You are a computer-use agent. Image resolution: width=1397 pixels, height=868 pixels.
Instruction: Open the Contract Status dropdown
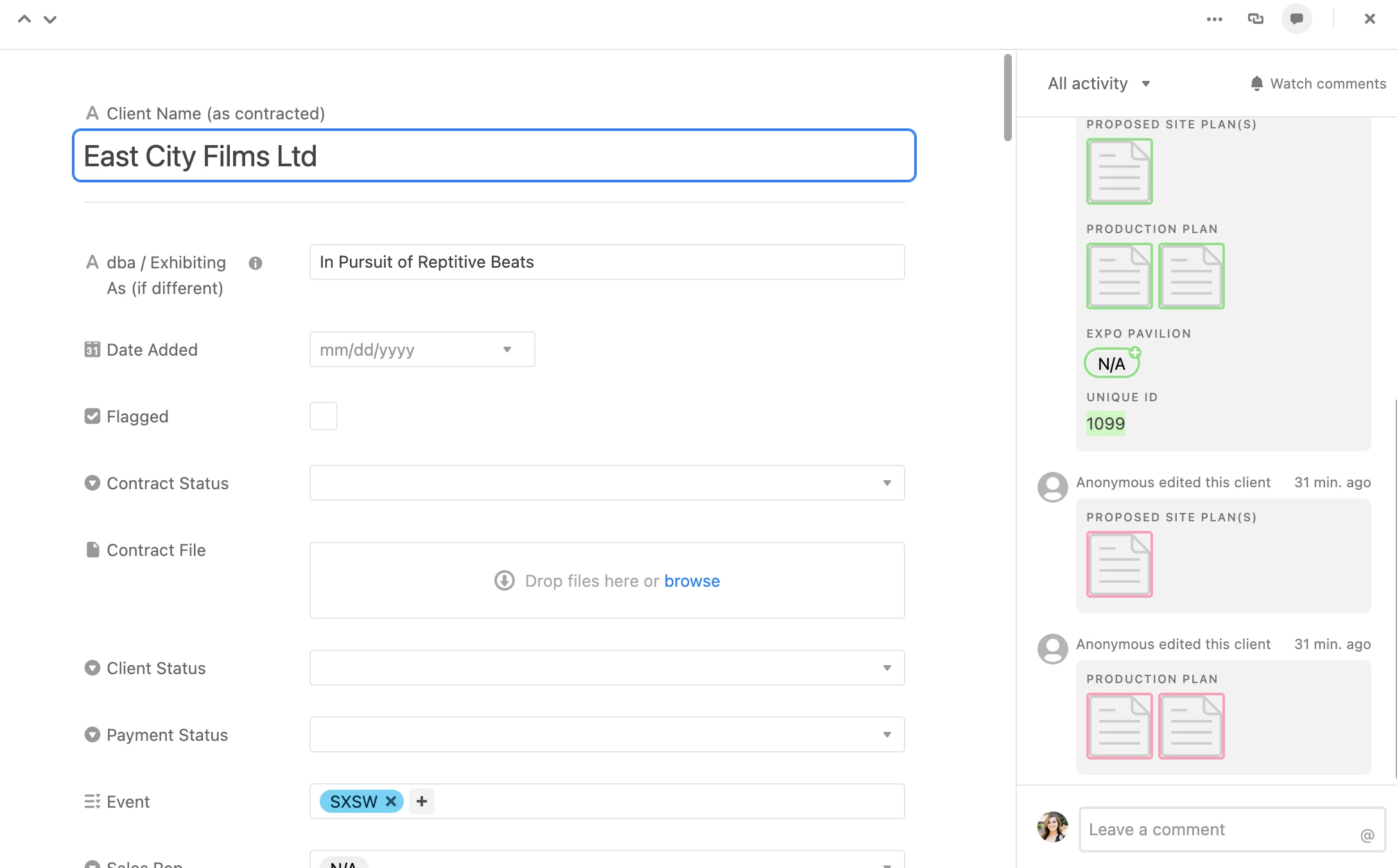click(607, 483)
